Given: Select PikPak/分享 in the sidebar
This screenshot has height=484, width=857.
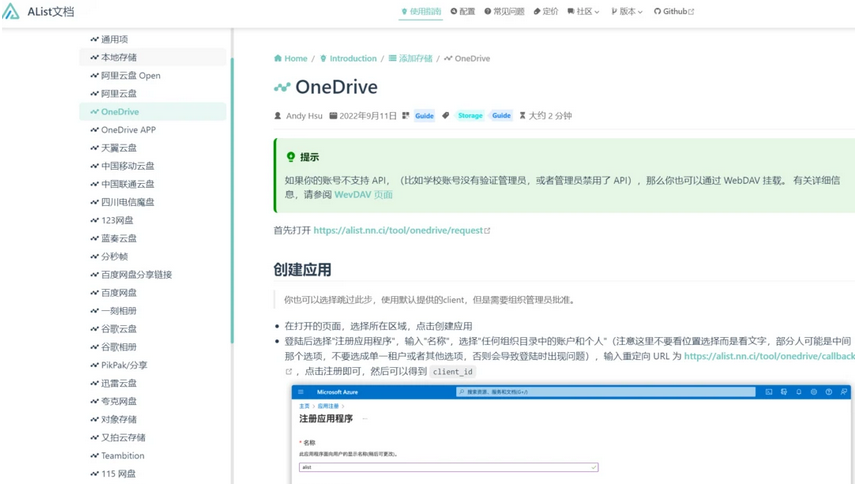Looking at the screenshot, I should click(x=152, y=365).
